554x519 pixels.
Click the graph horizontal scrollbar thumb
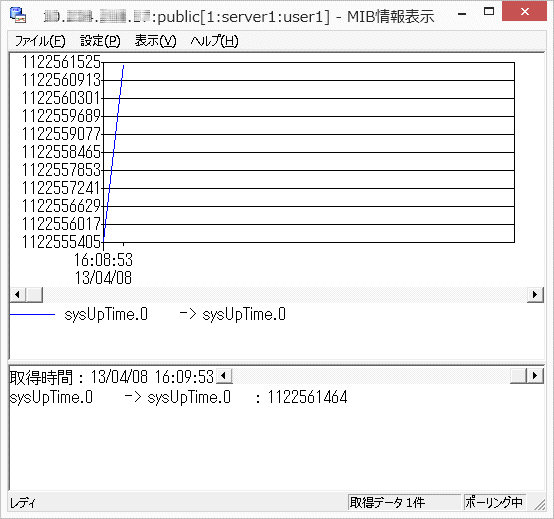(x=34, y=294)
